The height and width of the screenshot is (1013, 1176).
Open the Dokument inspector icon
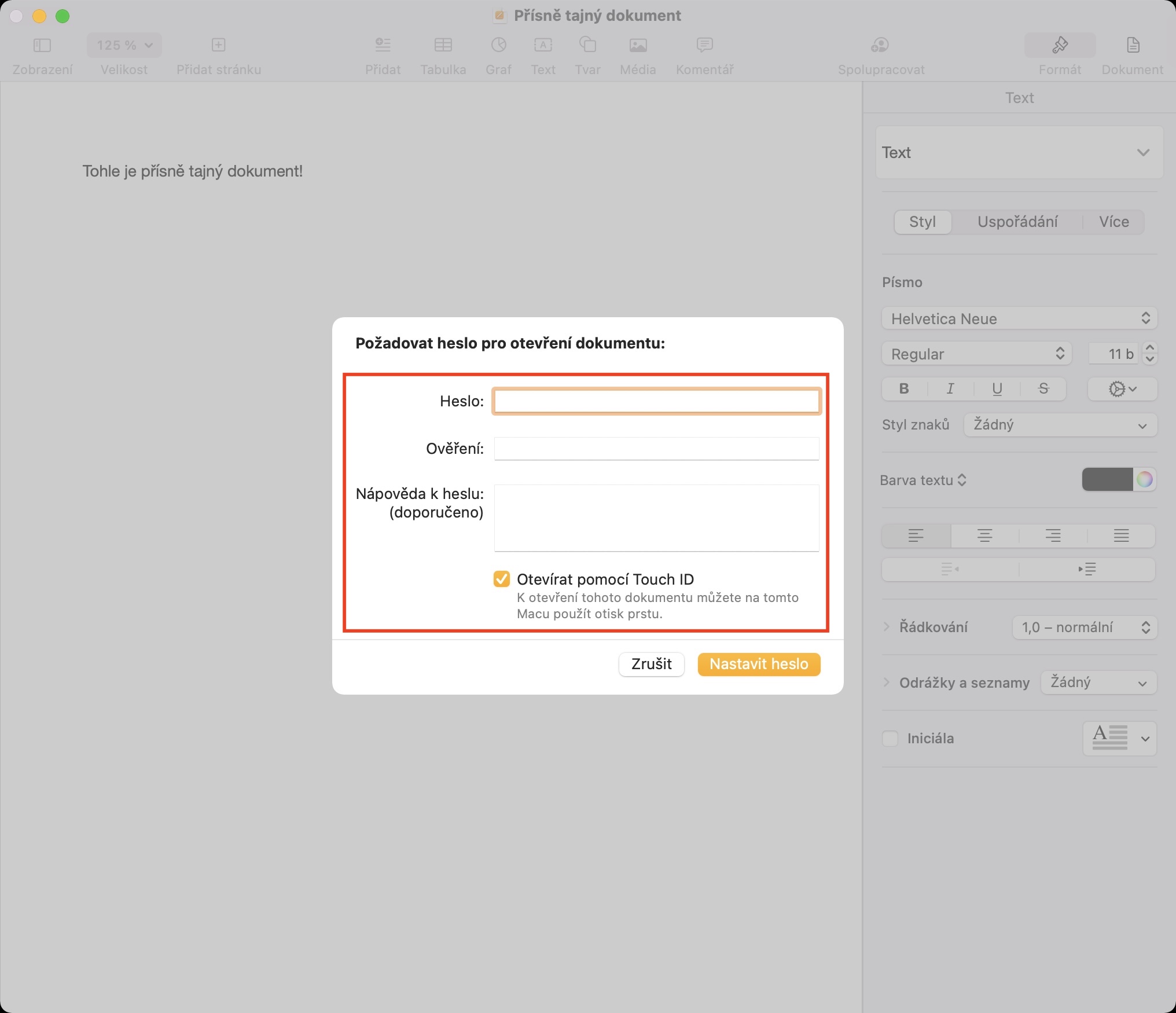tap(1133, 45)
